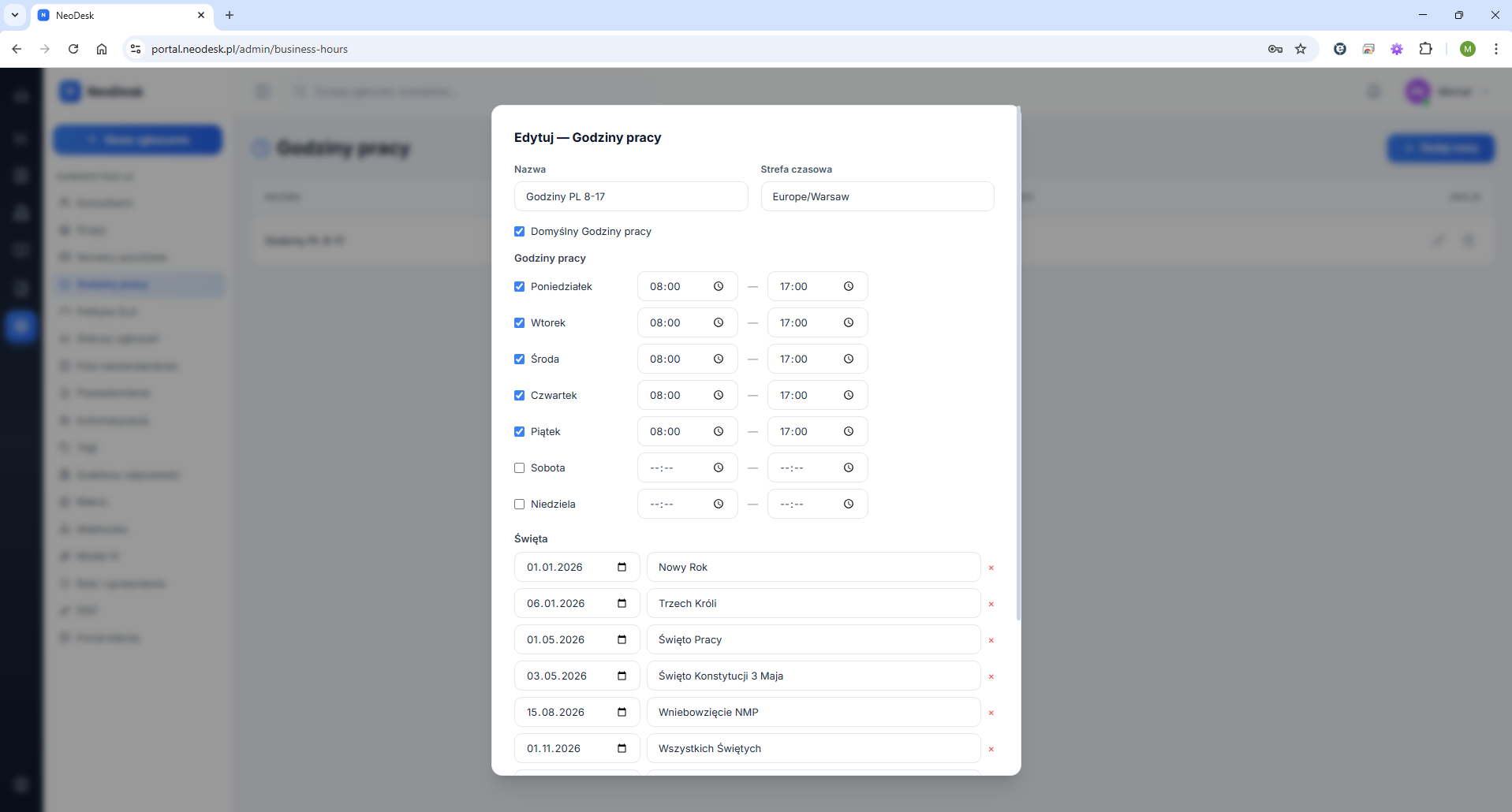Click the Trzech Króli name field
The height and width of the screenshot is (812, 1512).
[x=813, y=603]
